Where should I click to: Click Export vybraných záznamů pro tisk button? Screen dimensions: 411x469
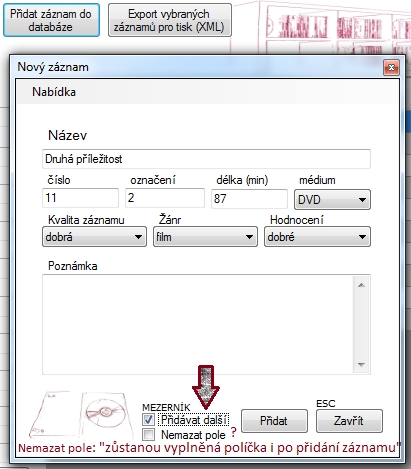click(170, 20)
